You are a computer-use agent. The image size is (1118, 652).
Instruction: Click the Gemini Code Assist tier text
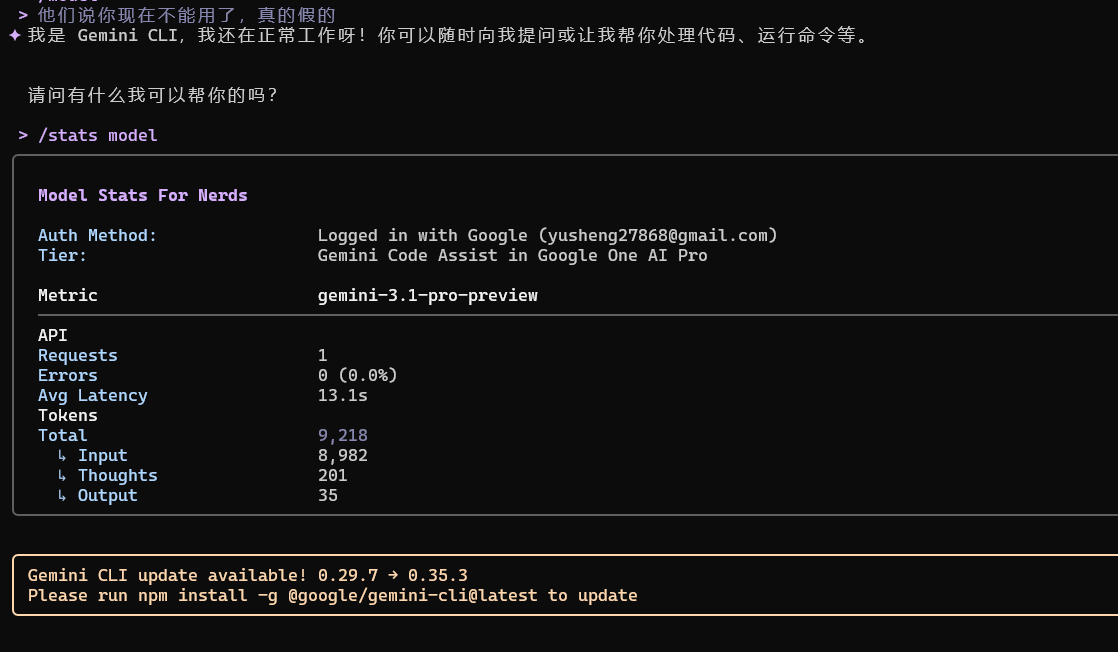point(513,255)
